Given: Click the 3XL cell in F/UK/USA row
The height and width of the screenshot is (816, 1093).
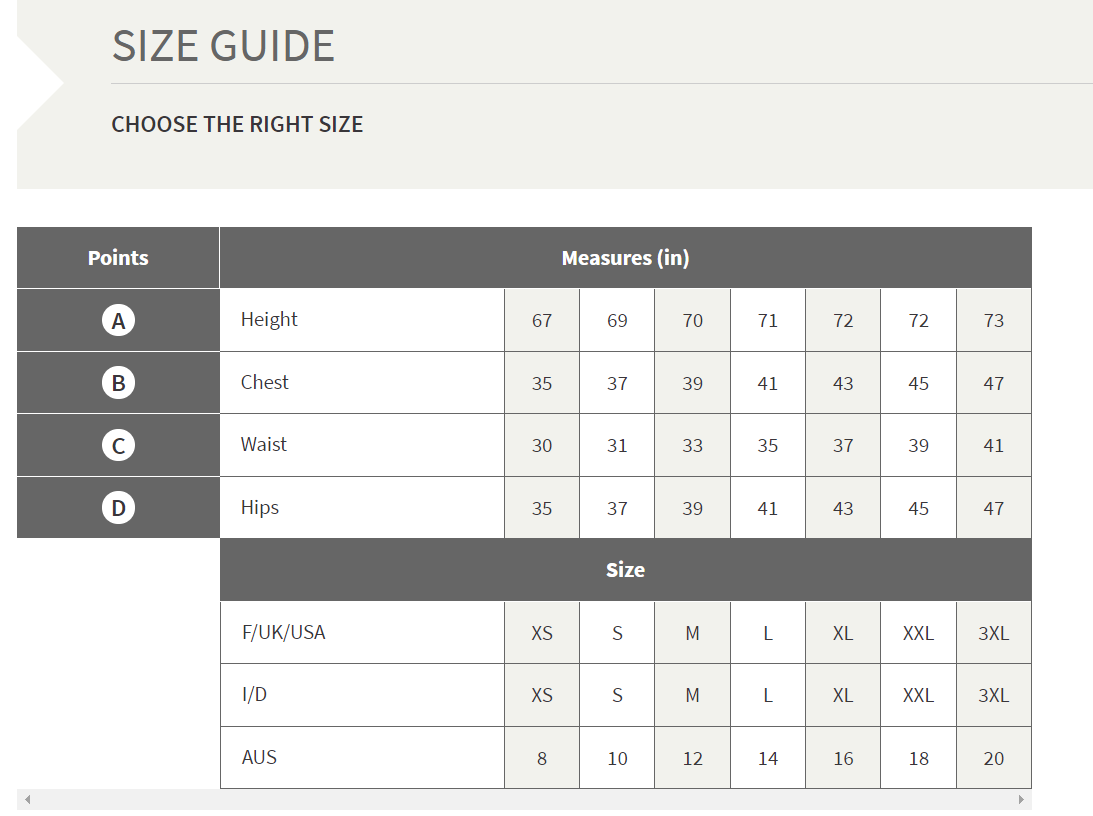Looking at the screenshot, I should [x=993, y=633].
